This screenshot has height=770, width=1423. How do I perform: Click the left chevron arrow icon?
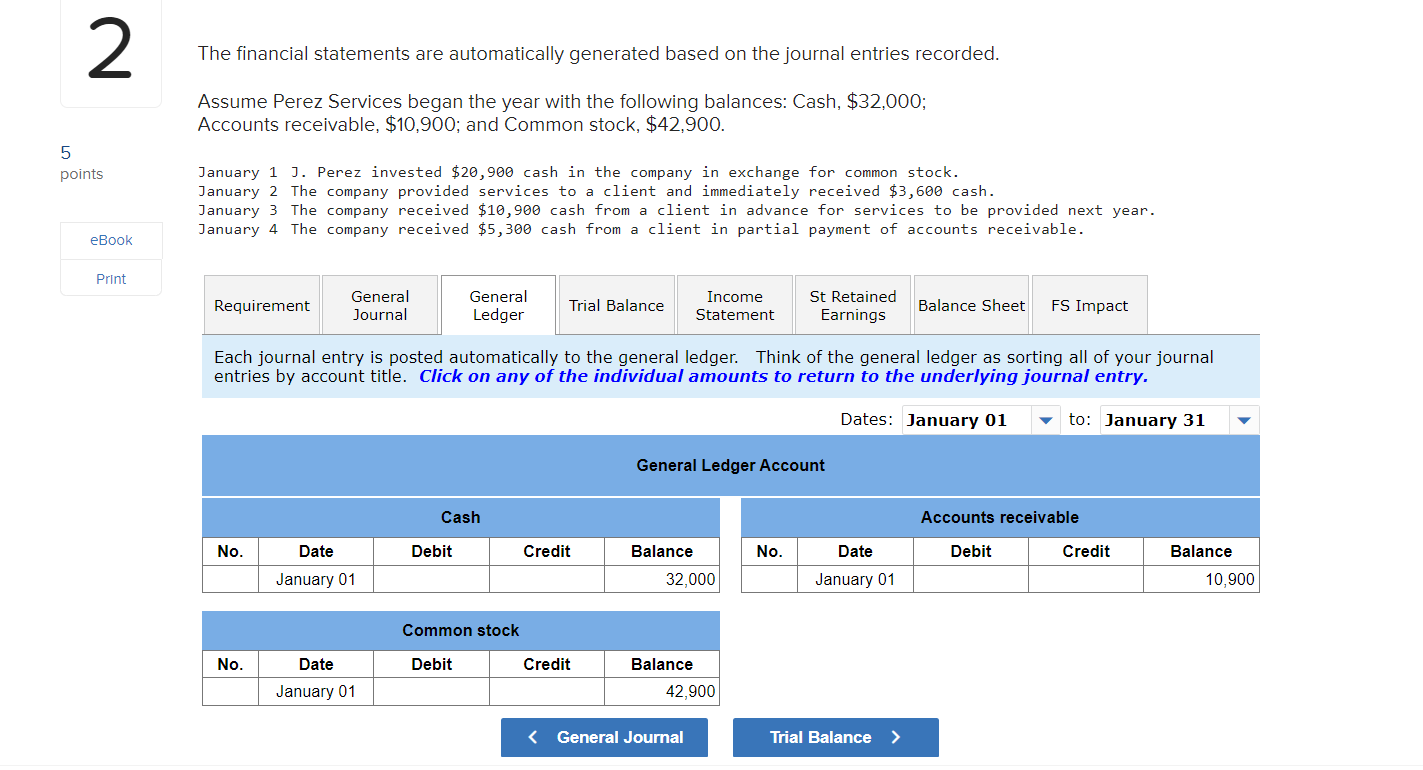(533, 737)
